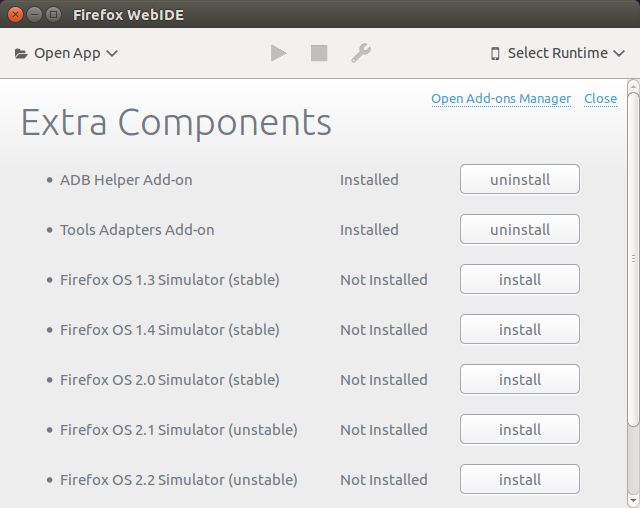640x508 pixels.
Task: Click the Stop app square icon
Action: coord(319,53)
